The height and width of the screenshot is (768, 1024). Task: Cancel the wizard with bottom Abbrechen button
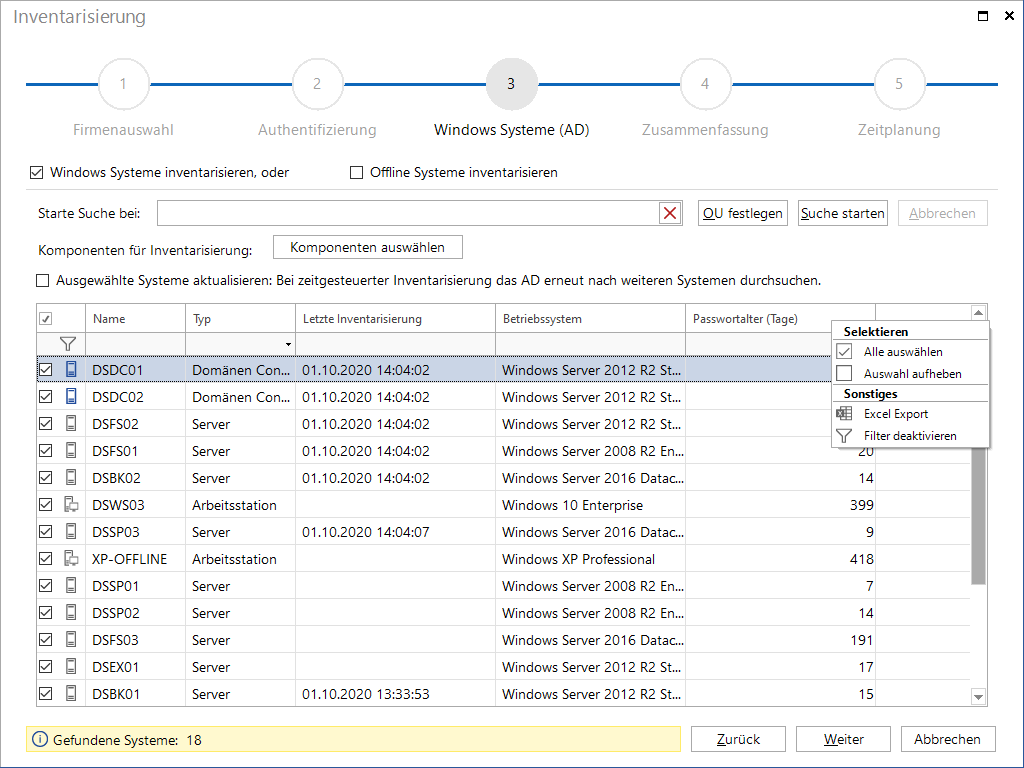(x=948, y=739)
